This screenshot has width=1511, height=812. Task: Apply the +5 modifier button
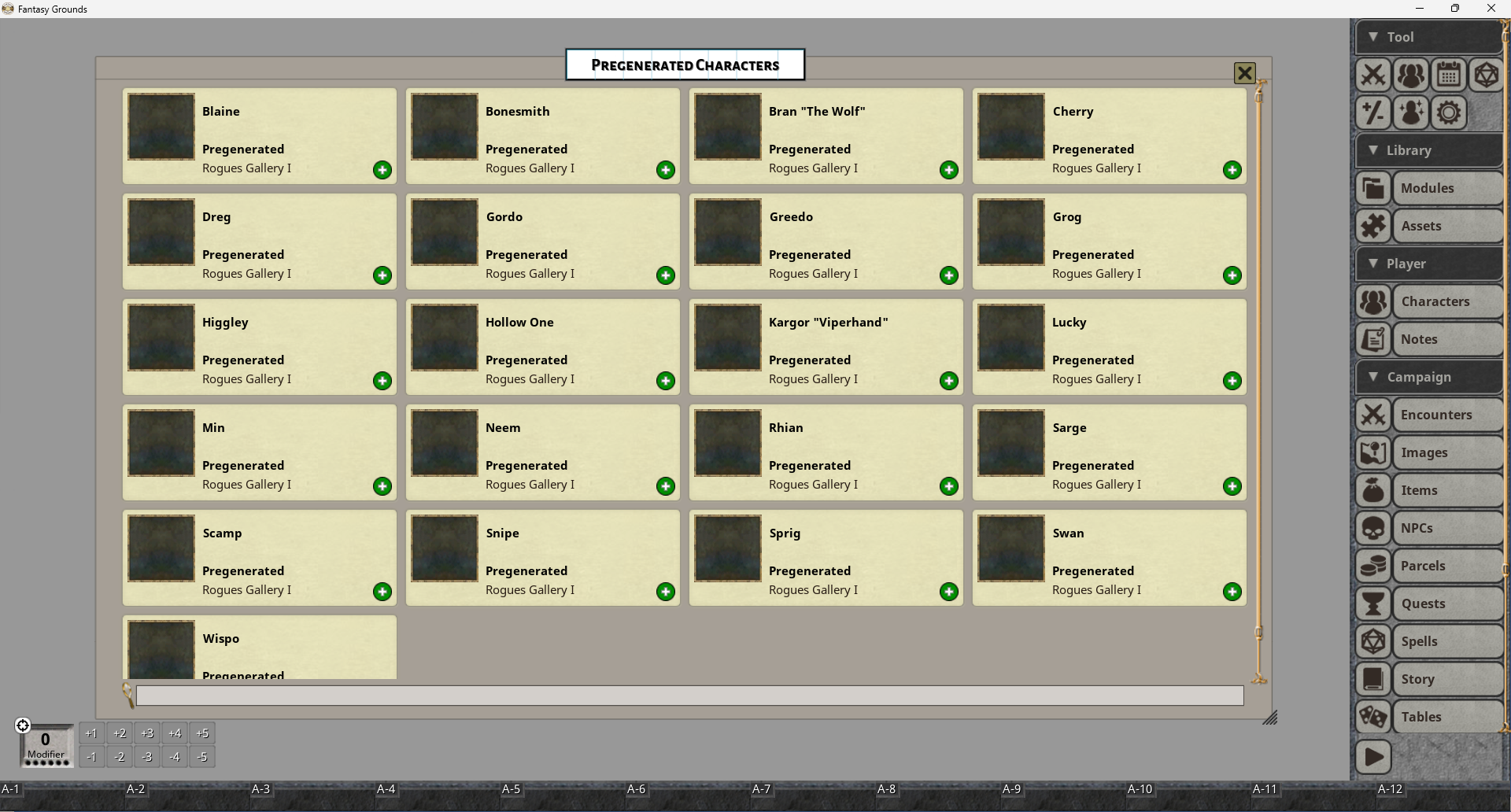coord(202,733)
